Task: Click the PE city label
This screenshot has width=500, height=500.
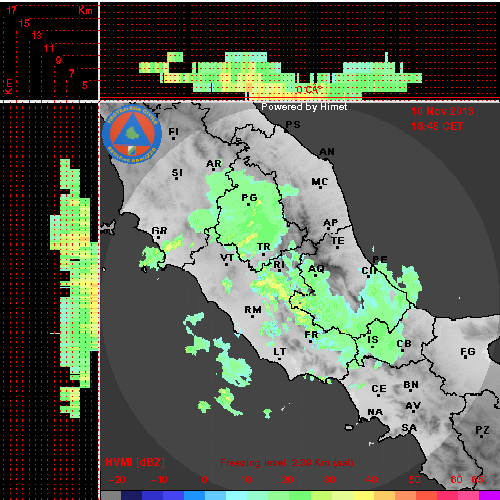Action: pyautogui.click(x=380, y=260)
